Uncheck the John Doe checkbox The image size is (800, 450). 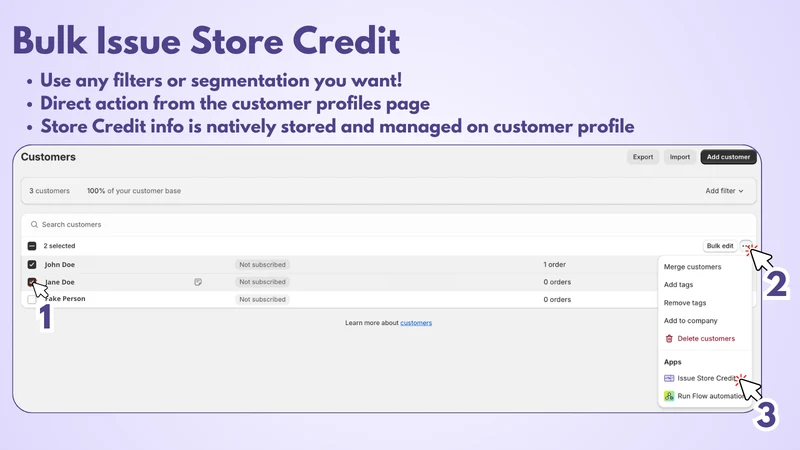32,264
